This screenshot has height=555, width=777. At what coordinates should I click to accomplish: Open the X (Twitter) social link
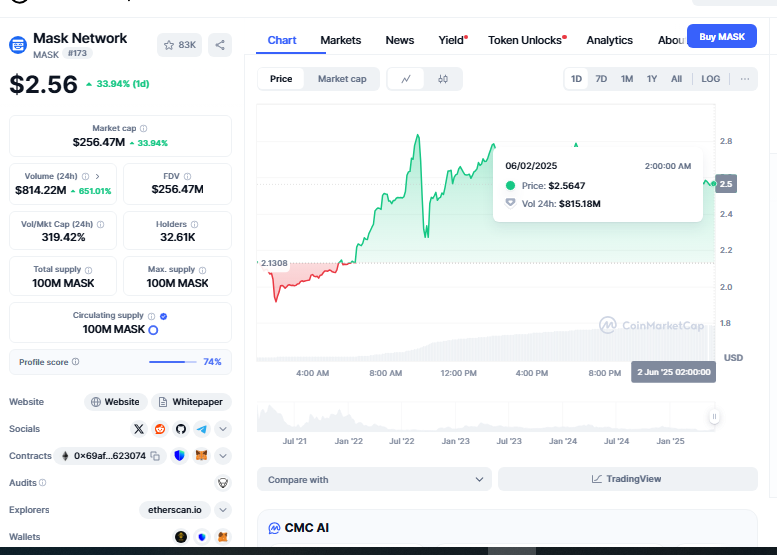pos(139,429)
